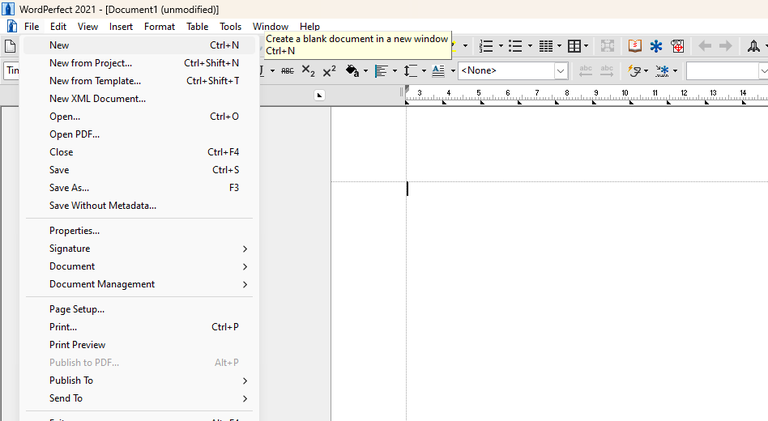Click the New blank document toolbar icon
This screenshot has height=421, width=768.
(x=10, y=47)
